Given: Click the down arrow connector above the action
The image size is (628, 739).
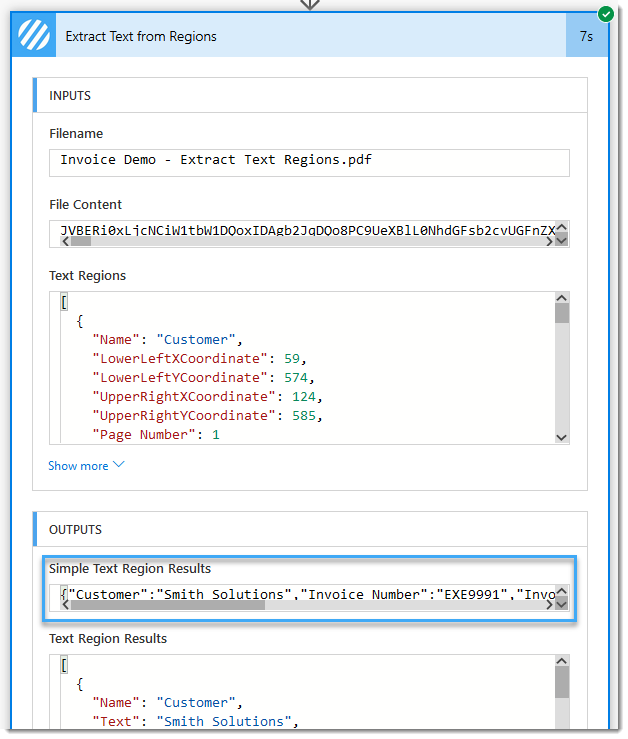Looking at the screenshot, I should 312,5.
